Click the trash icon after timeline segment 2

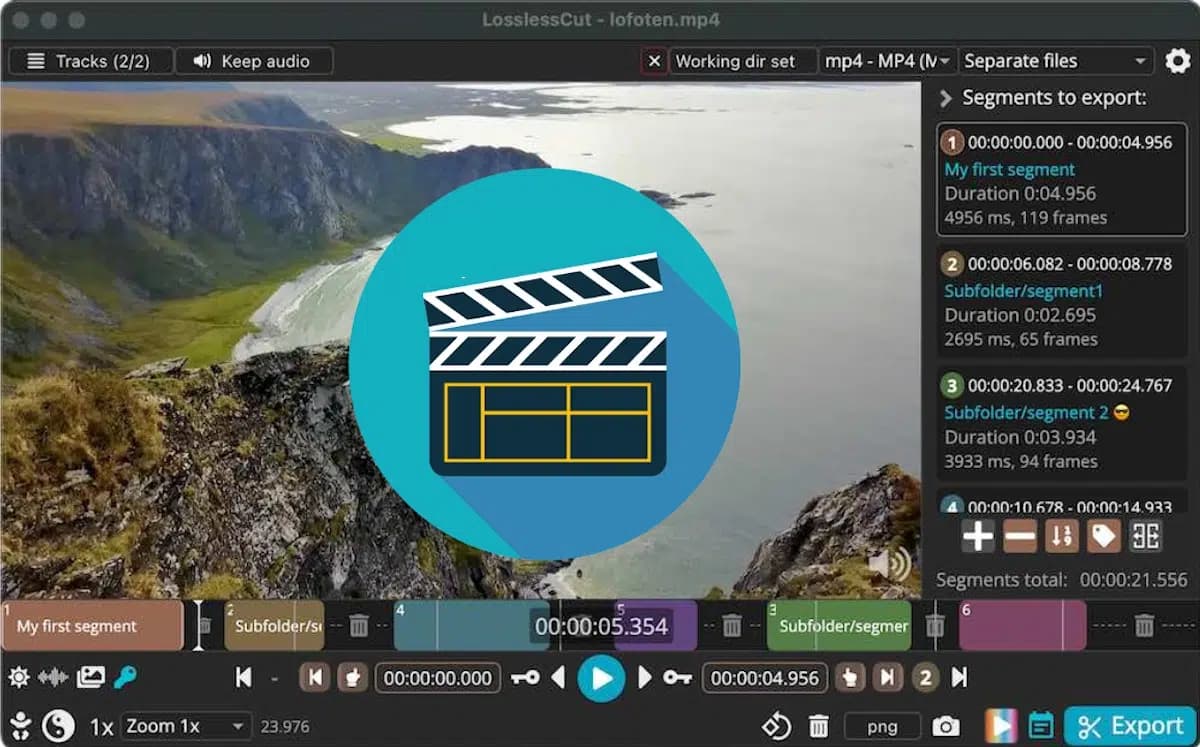358,626
